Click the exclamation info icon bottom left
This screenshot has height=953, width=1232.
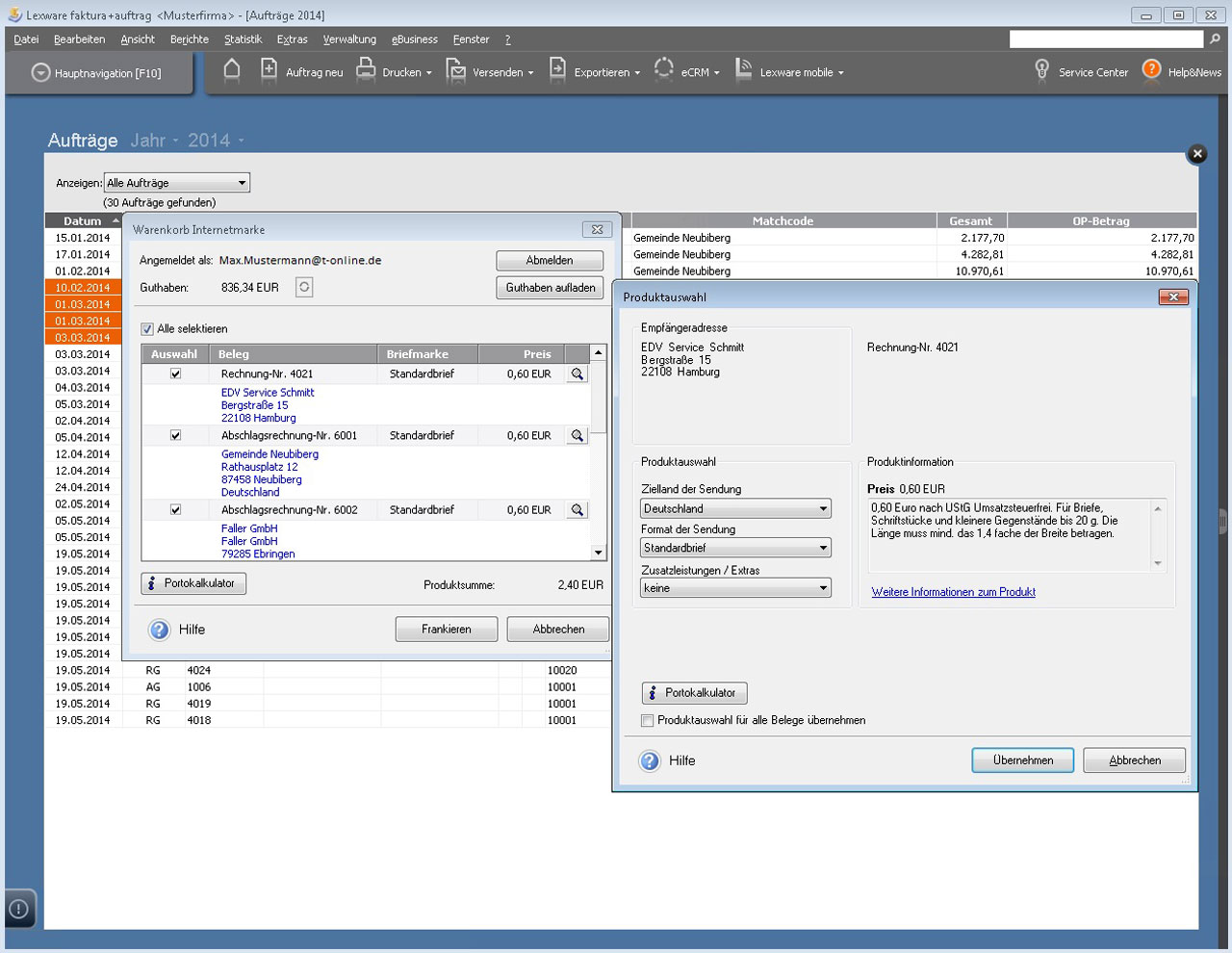[18, 908]
